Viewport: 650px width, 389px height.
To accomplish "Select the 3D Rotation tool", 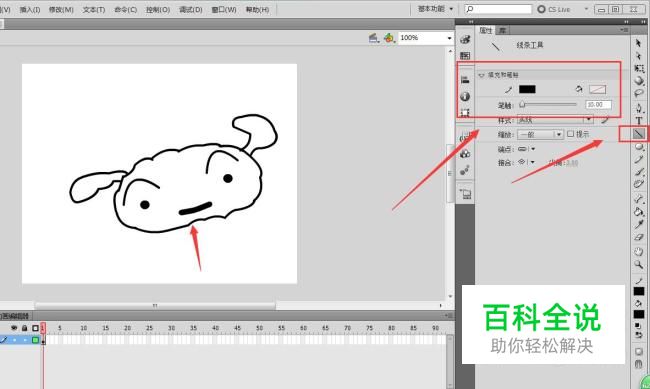I will 639,81.
